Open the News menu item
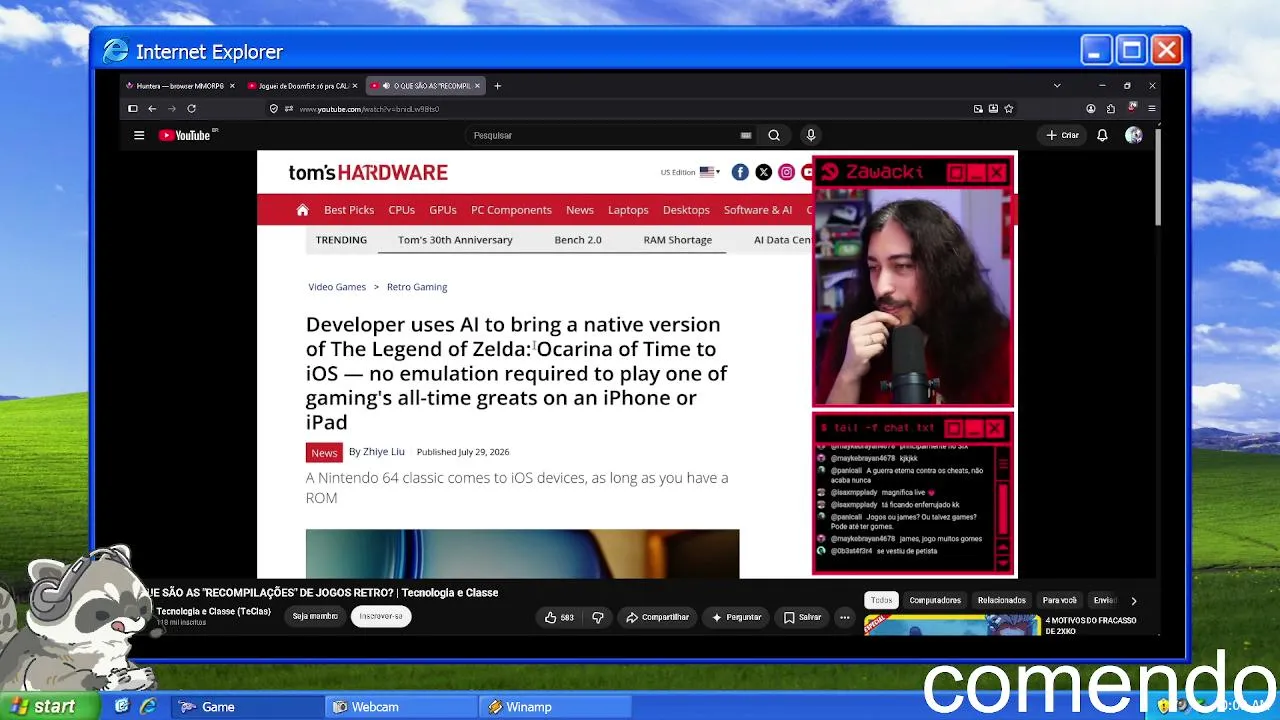Screen dimensions: 1280x720 pos(580,210)
